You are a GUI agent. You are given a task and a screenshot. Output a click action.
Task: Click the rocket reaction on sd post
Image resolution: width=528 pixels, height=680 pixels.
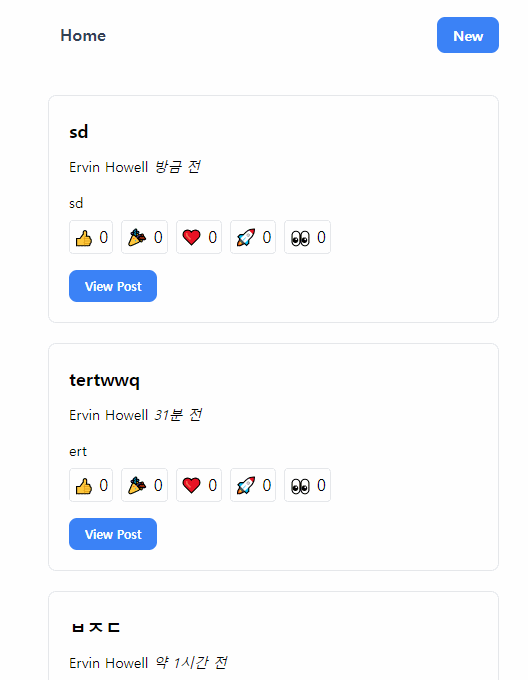tap(253, 237)
